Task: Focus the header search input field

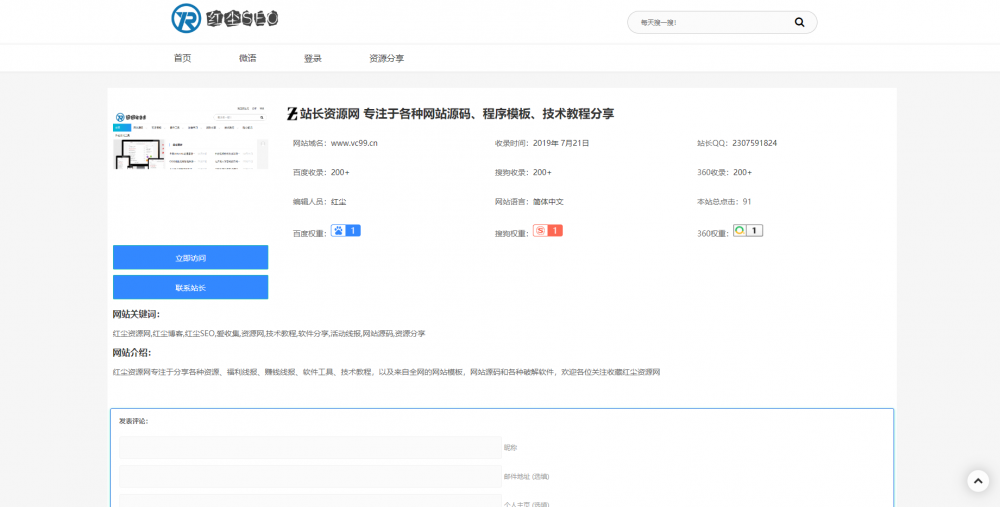Action: click(x=710, y=22)
